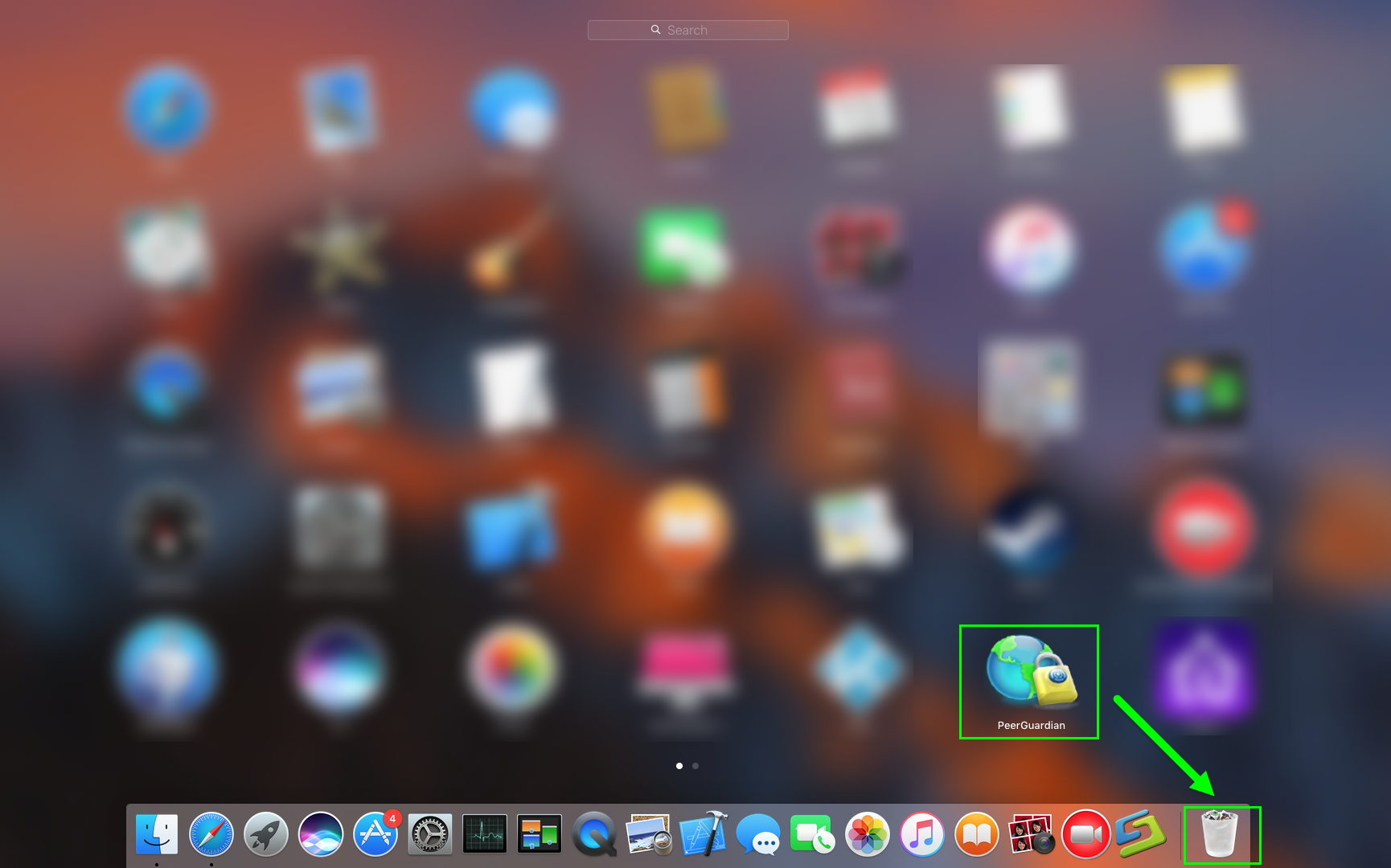
Task: Start Messages from the Dock
Action: coord(757,834)
